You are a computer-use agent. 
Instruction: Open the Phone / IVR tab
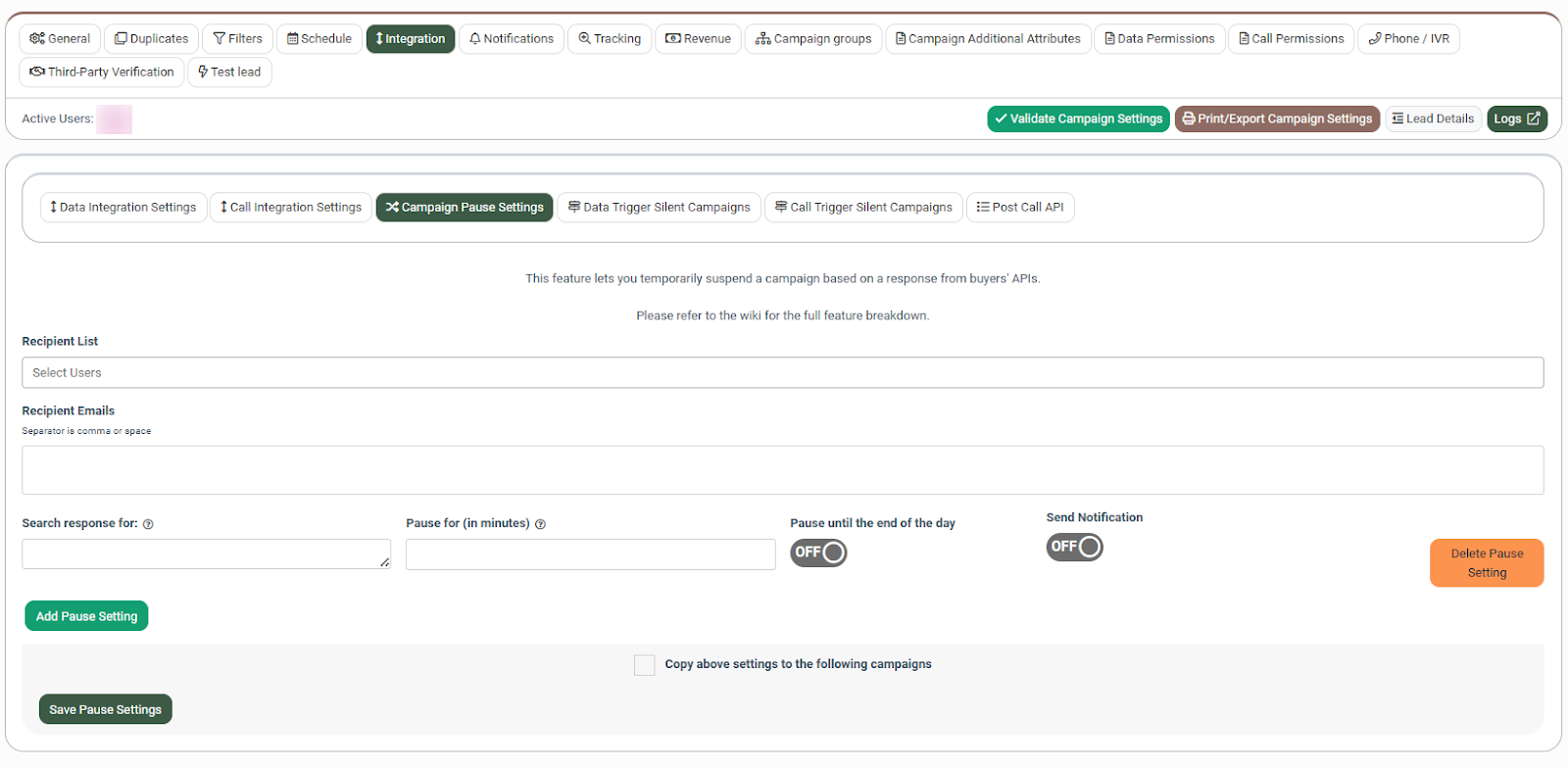tap(1408, 39)
